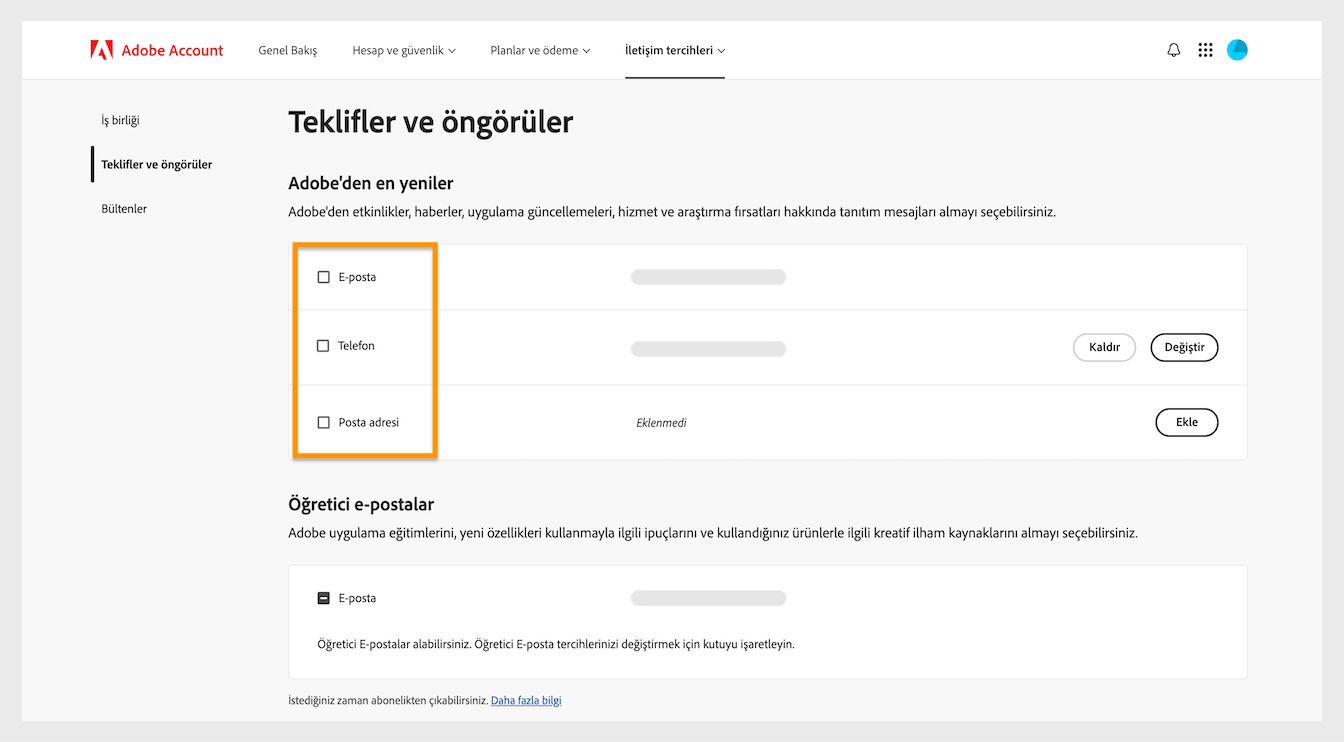Screen dimensions: 1344x742
Task: Select İş birliği in the sidebar
Action: click(x=119, y=120)
